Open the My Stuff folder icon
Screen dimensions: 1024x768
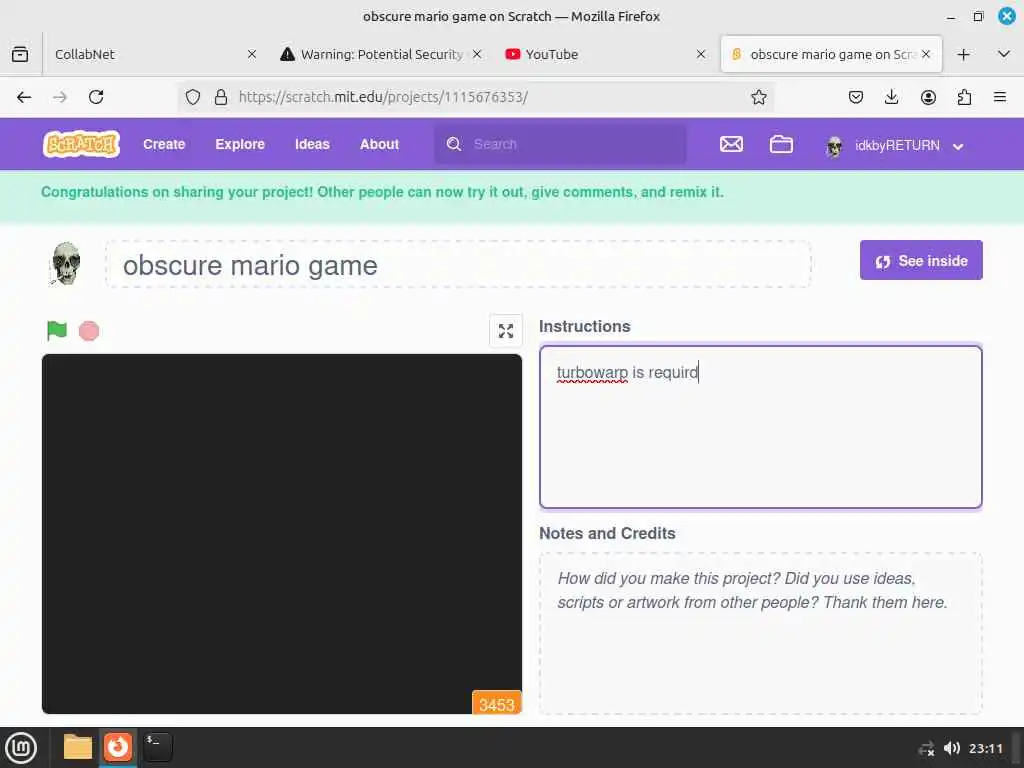click(781, 144)
